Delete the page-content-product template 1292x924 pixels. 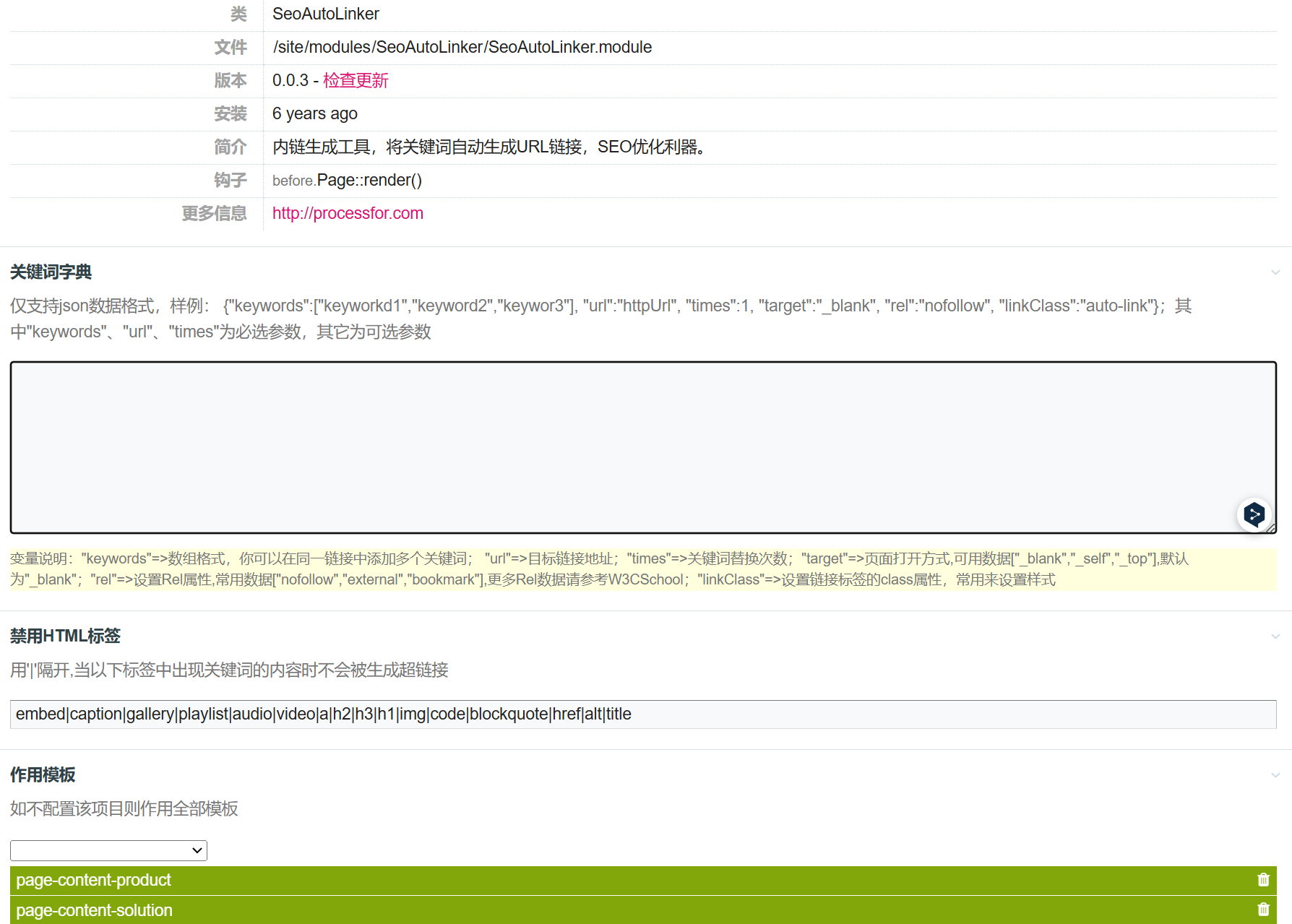point(1263,879)
